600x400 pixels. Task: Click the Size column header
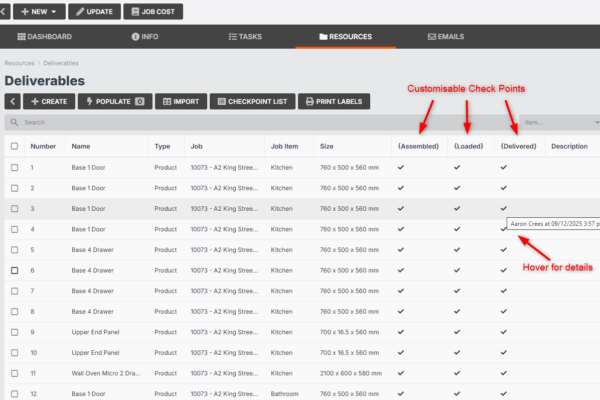pyautogui.click(x=326, y=146)
